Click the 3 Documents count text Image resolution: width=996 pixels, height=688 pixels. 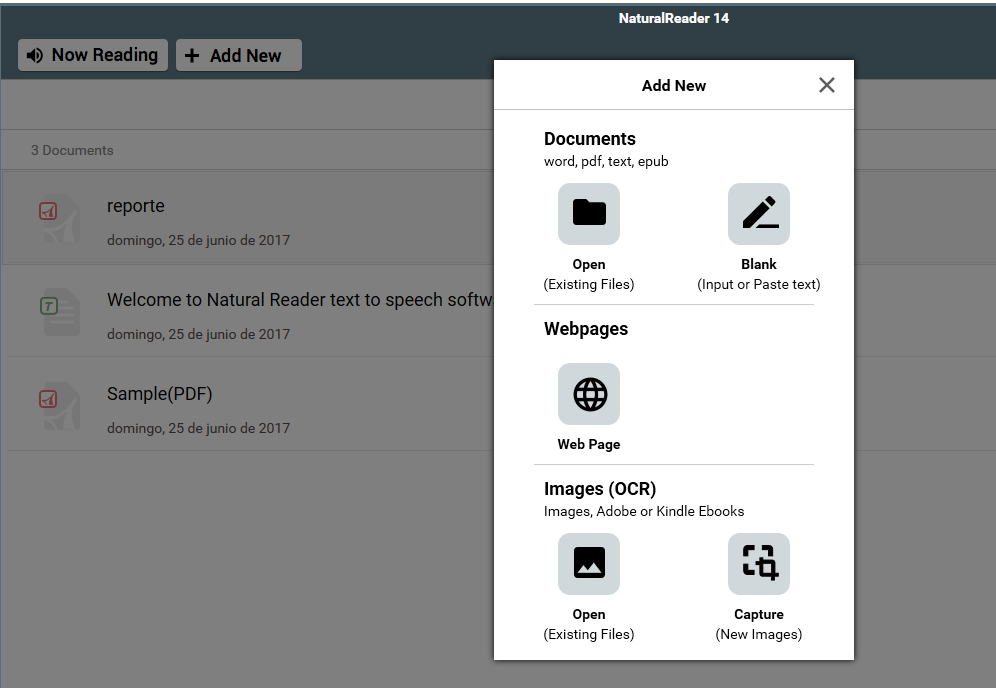tap(72, 151)
